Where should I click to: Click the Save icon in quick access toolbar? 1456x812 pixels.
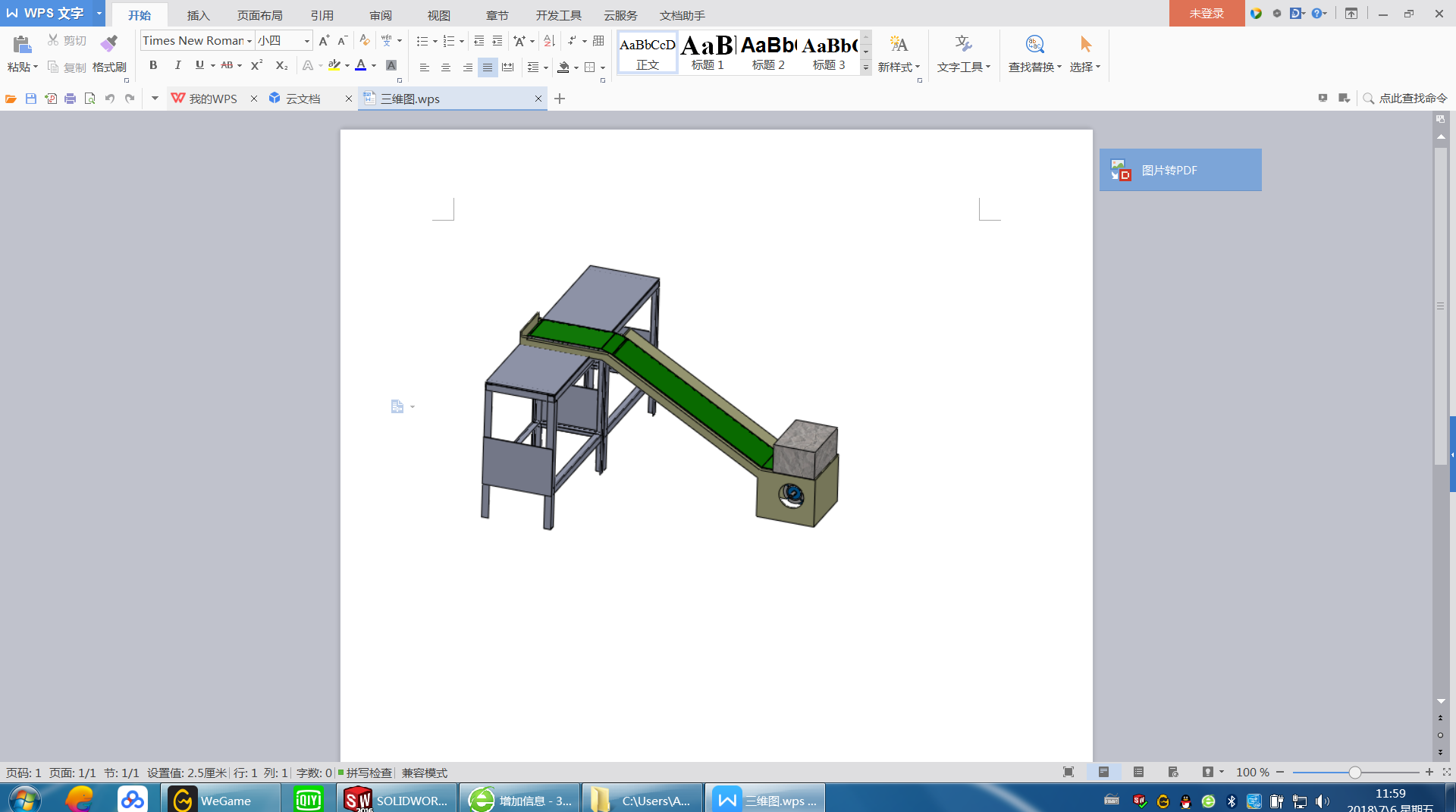pyautogui.click(x=31, y=99)
